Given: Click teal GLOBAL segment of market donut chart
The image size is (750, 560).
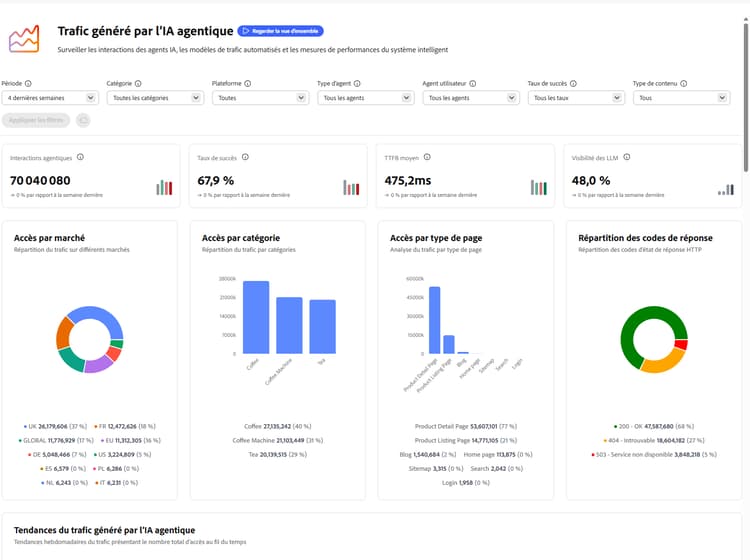Looking at the screenshot, I should (x=72, y=359).
